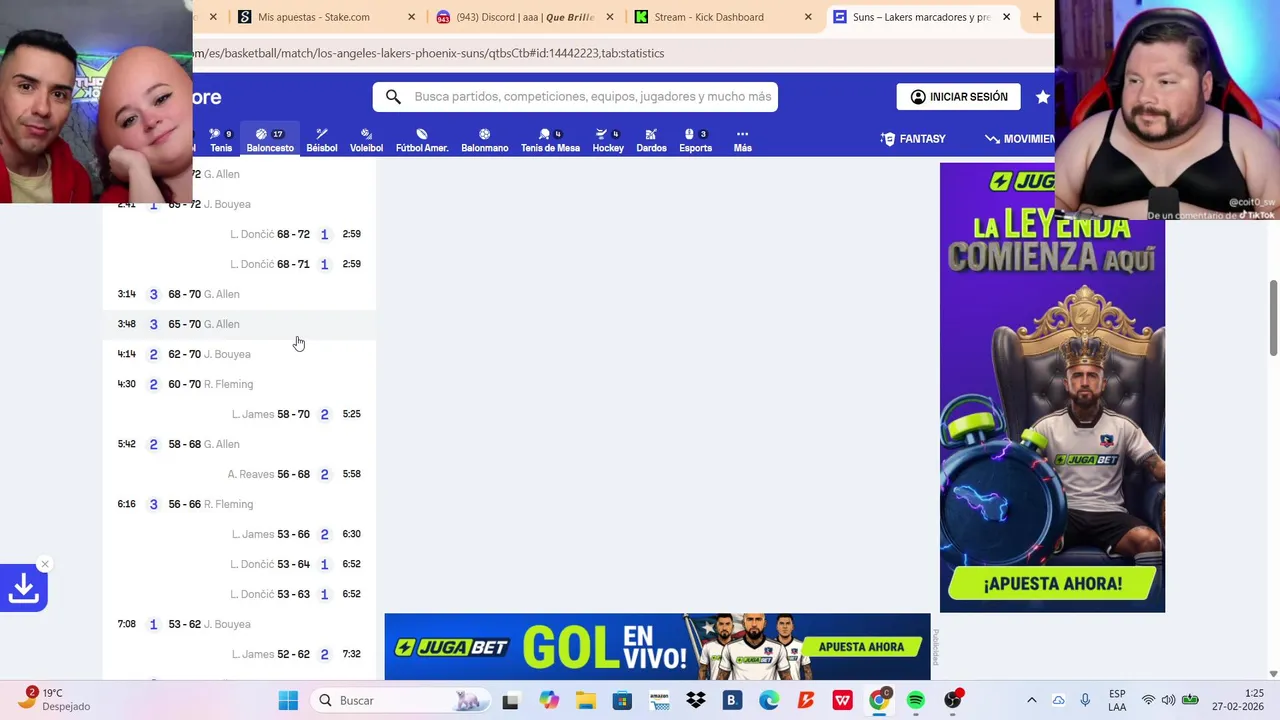Close the Discord browser tab

click(609, 17)
